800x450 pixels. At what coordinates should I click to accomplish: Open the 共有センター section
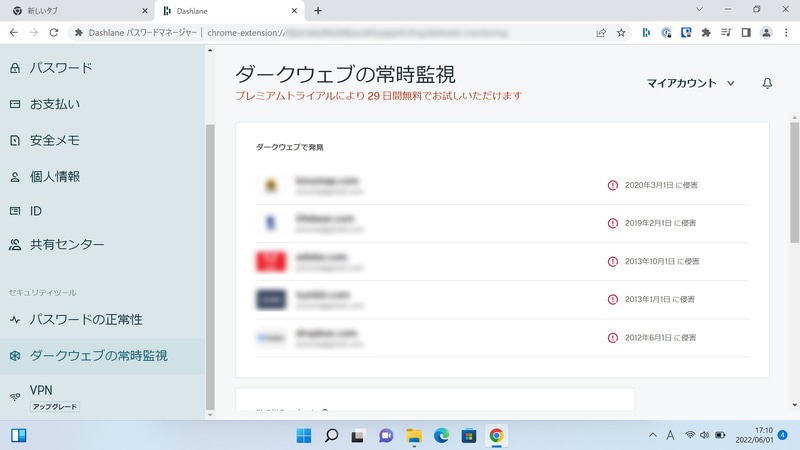[67, 244]
